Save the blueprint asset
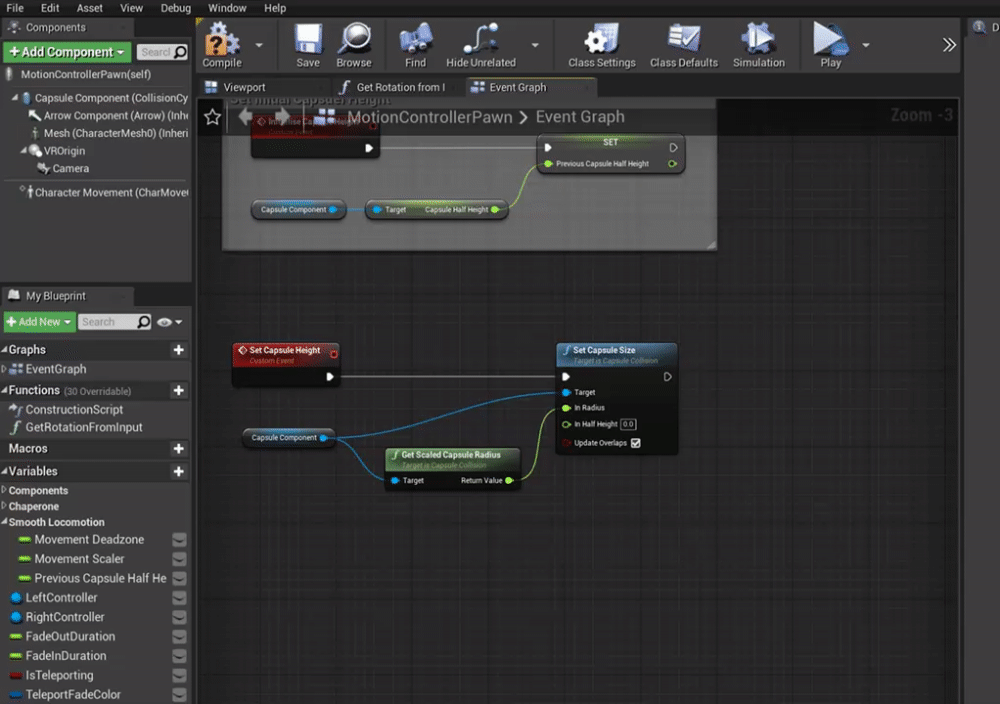1000x704 pixels. [308, 45]
